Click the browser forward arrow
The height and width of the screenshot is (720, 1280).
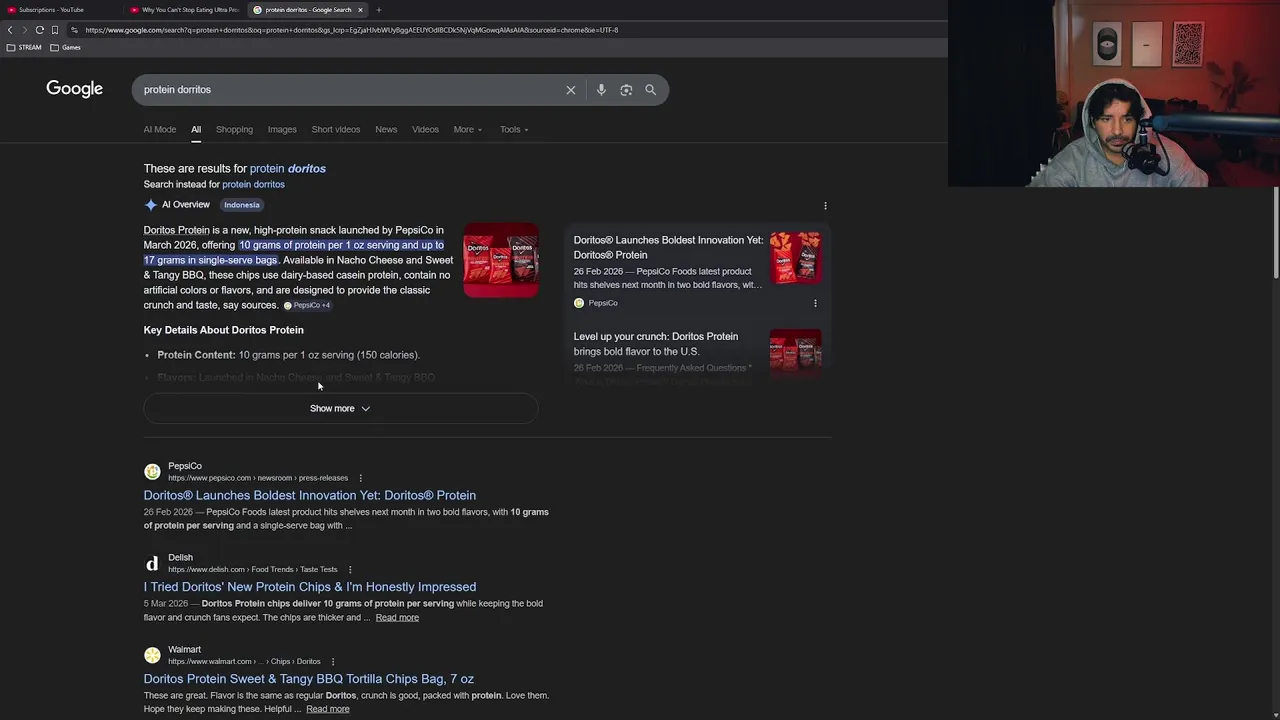(25, 30)
